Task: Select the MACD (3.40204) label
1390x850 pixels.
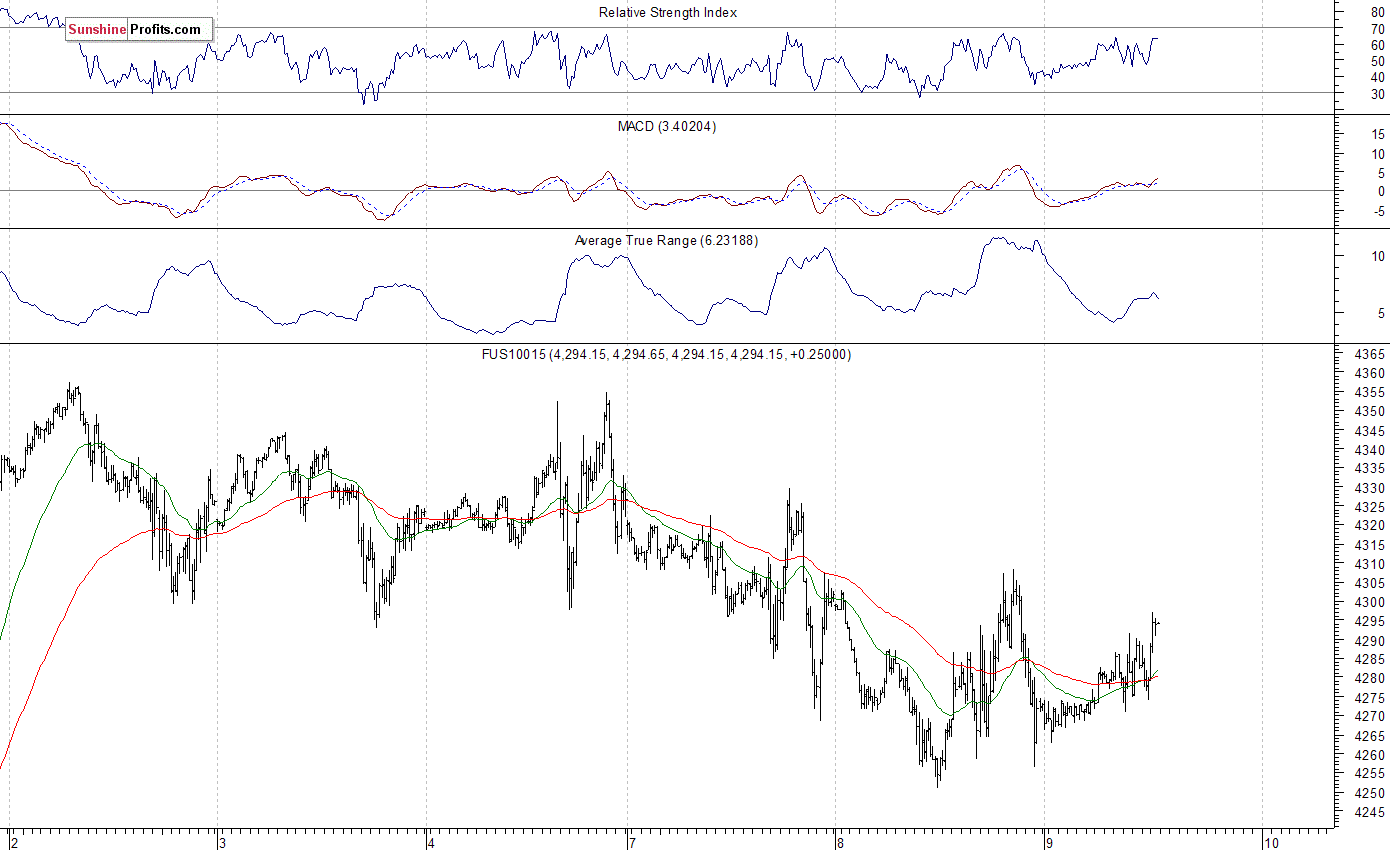Action: tap(667, 126)
